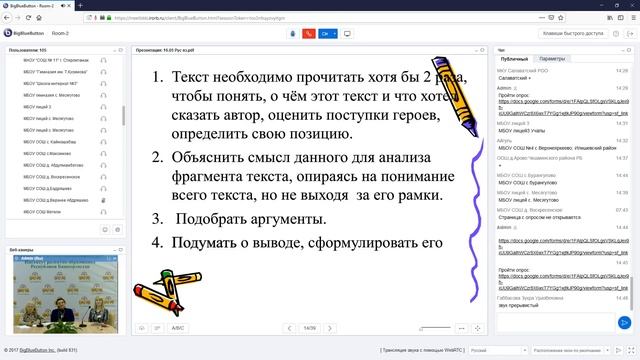Go to the next slide
The height and width of the screenshot is (360, 640).
coord(330,328)
